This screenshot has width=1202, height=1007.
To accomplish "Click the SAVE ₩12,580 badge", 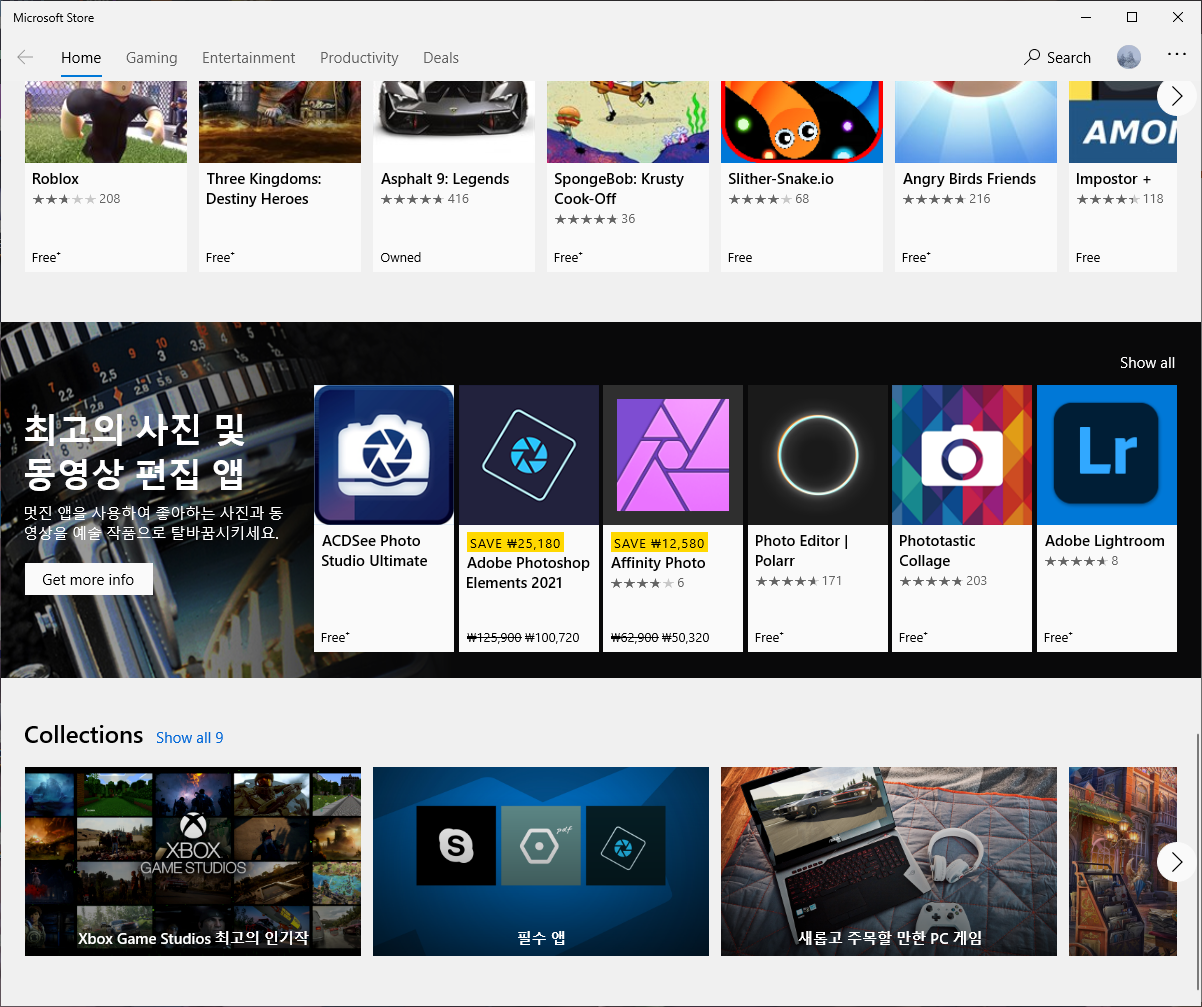I will pos(659,543).
